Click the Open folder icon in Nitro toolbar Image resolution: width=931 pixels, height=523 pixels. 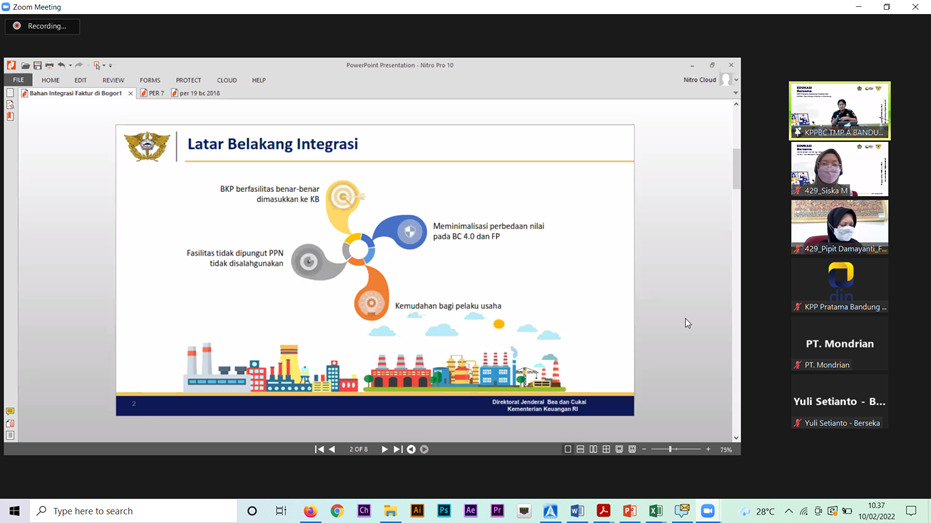[26, 65]
